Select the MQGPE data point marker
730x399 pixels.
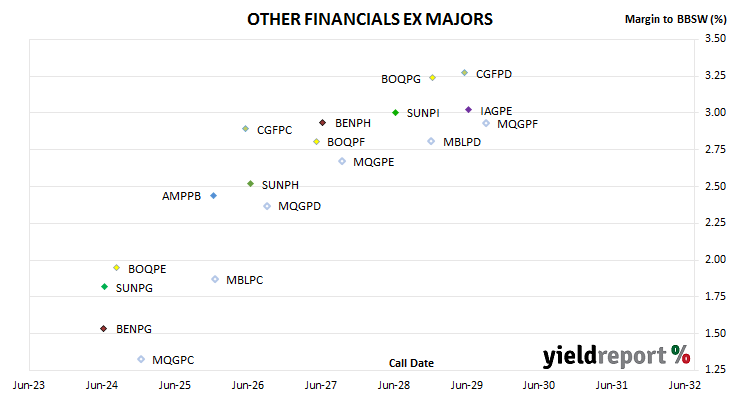tap(342, 161)
